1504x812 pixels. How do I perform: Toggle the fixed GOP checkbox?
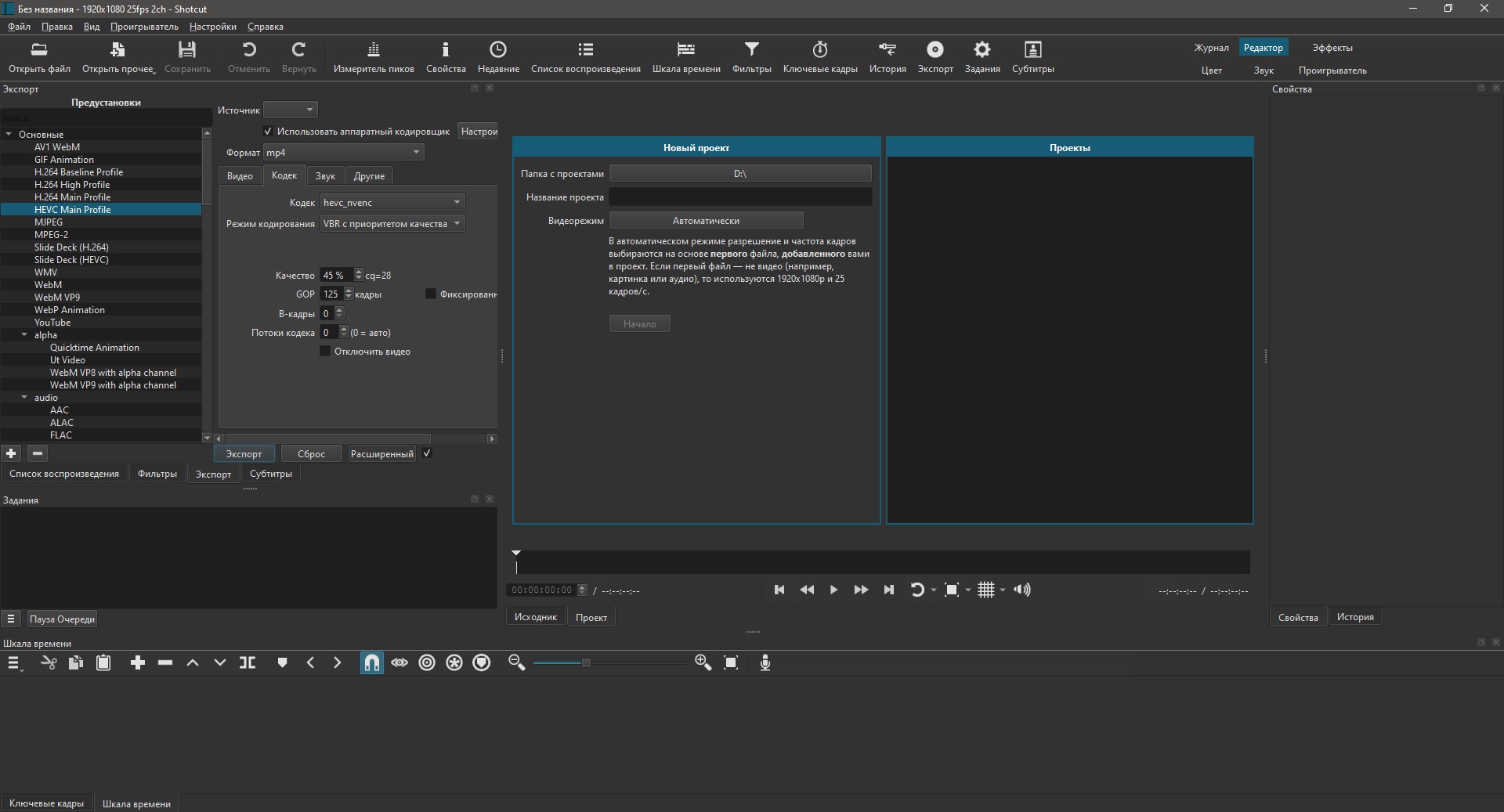(430, 294)
